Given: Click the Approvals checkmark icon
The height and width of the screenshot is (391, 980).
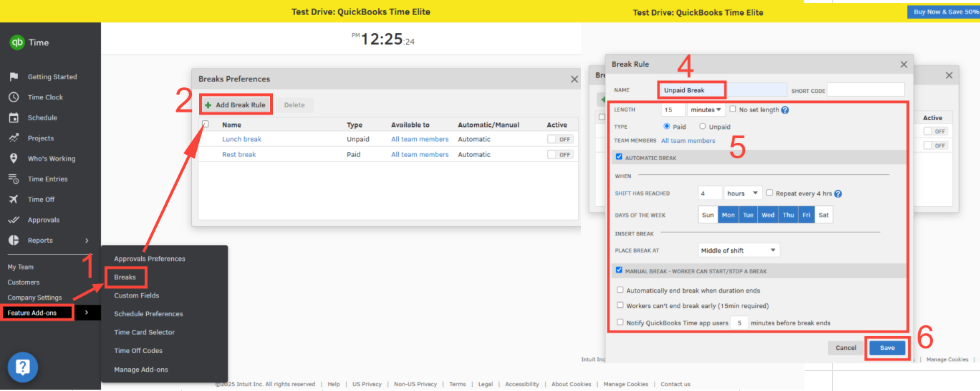Looking at the screenshot, I should point(14,220).
